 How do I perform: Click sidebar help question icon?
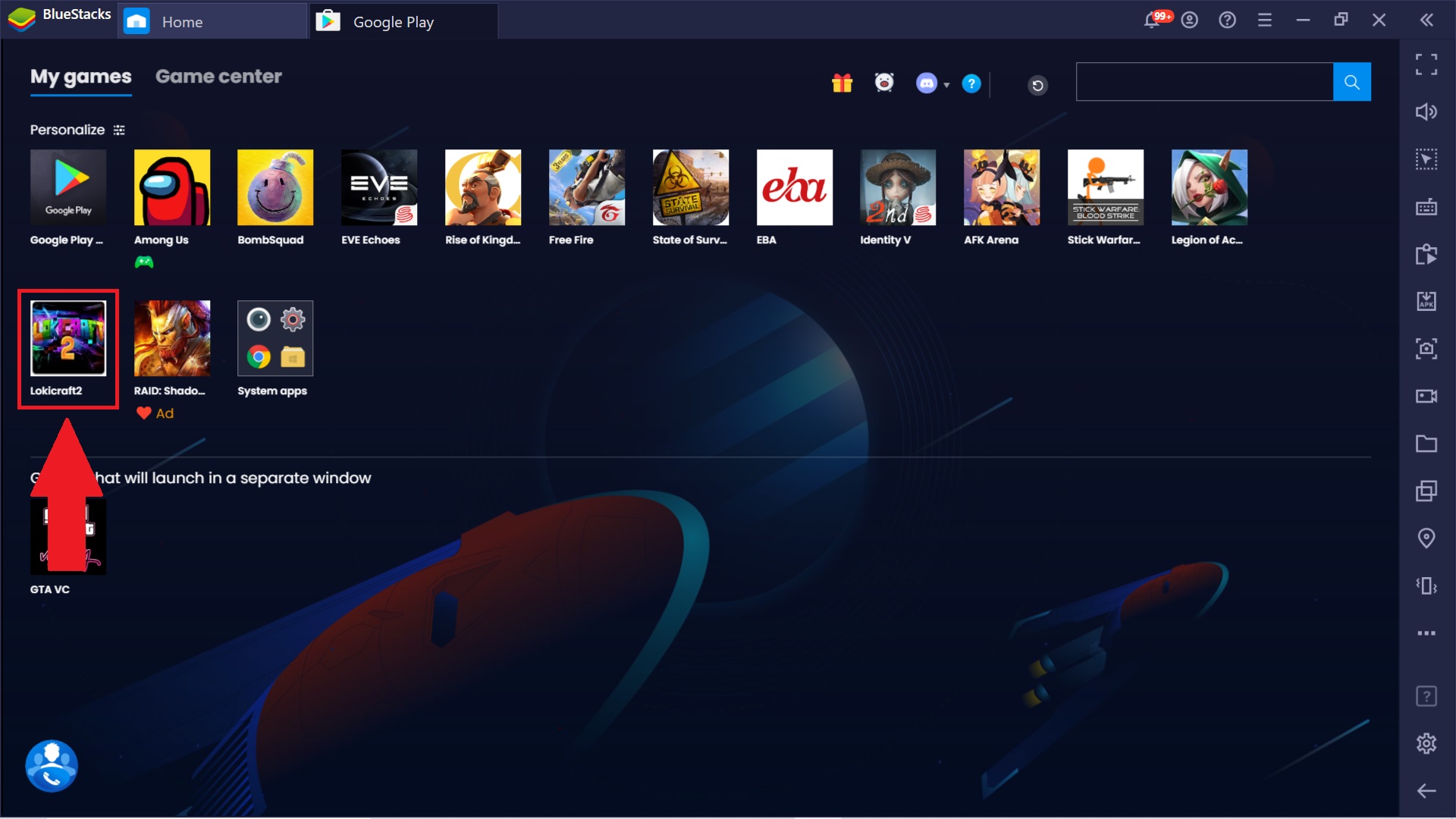tap(1426, 696)
